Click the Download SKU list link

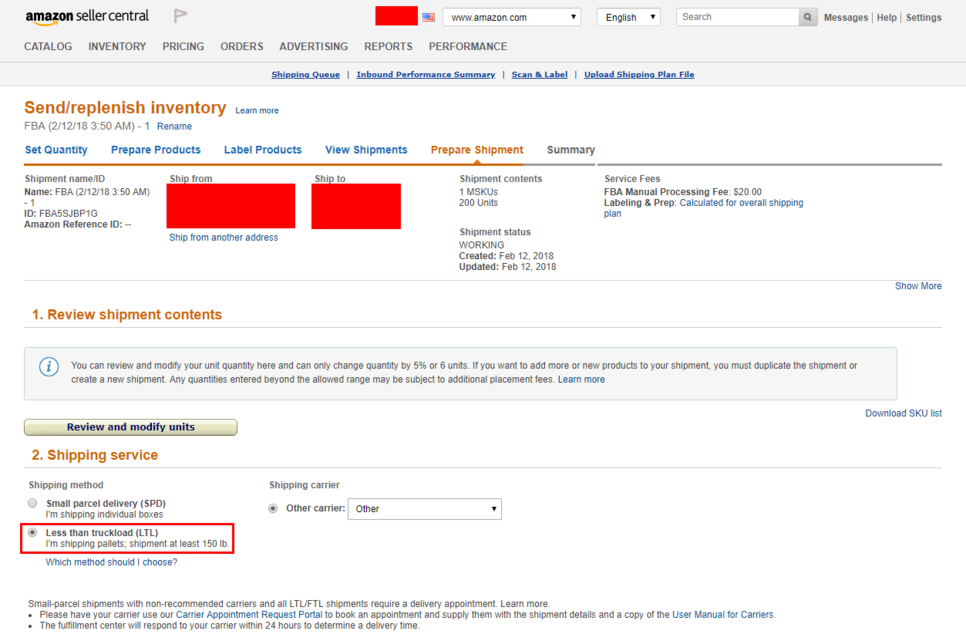(x=903, y=414)
